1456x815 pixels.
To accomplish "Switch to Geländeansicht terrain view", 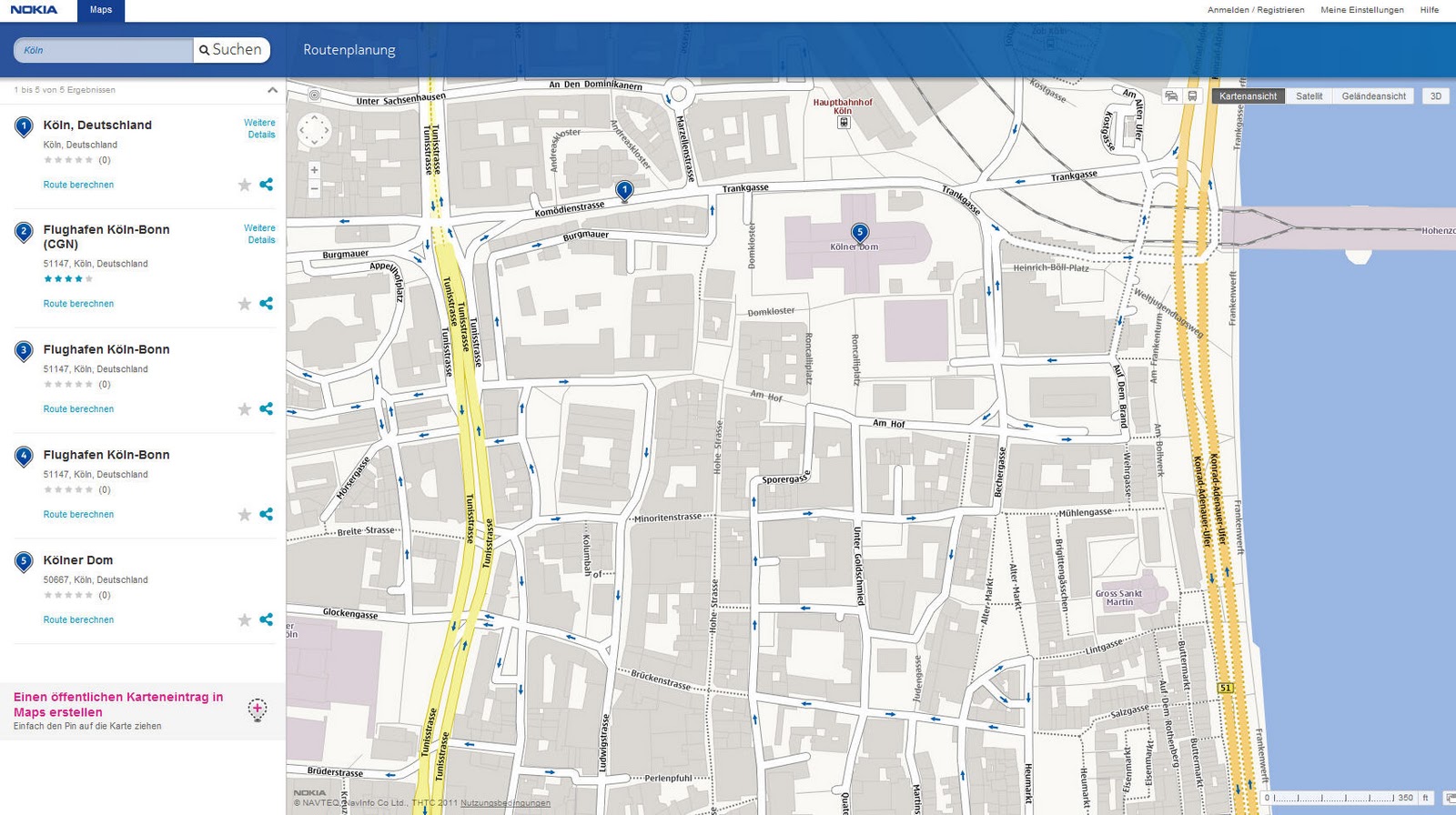I will pos(1373,96).
